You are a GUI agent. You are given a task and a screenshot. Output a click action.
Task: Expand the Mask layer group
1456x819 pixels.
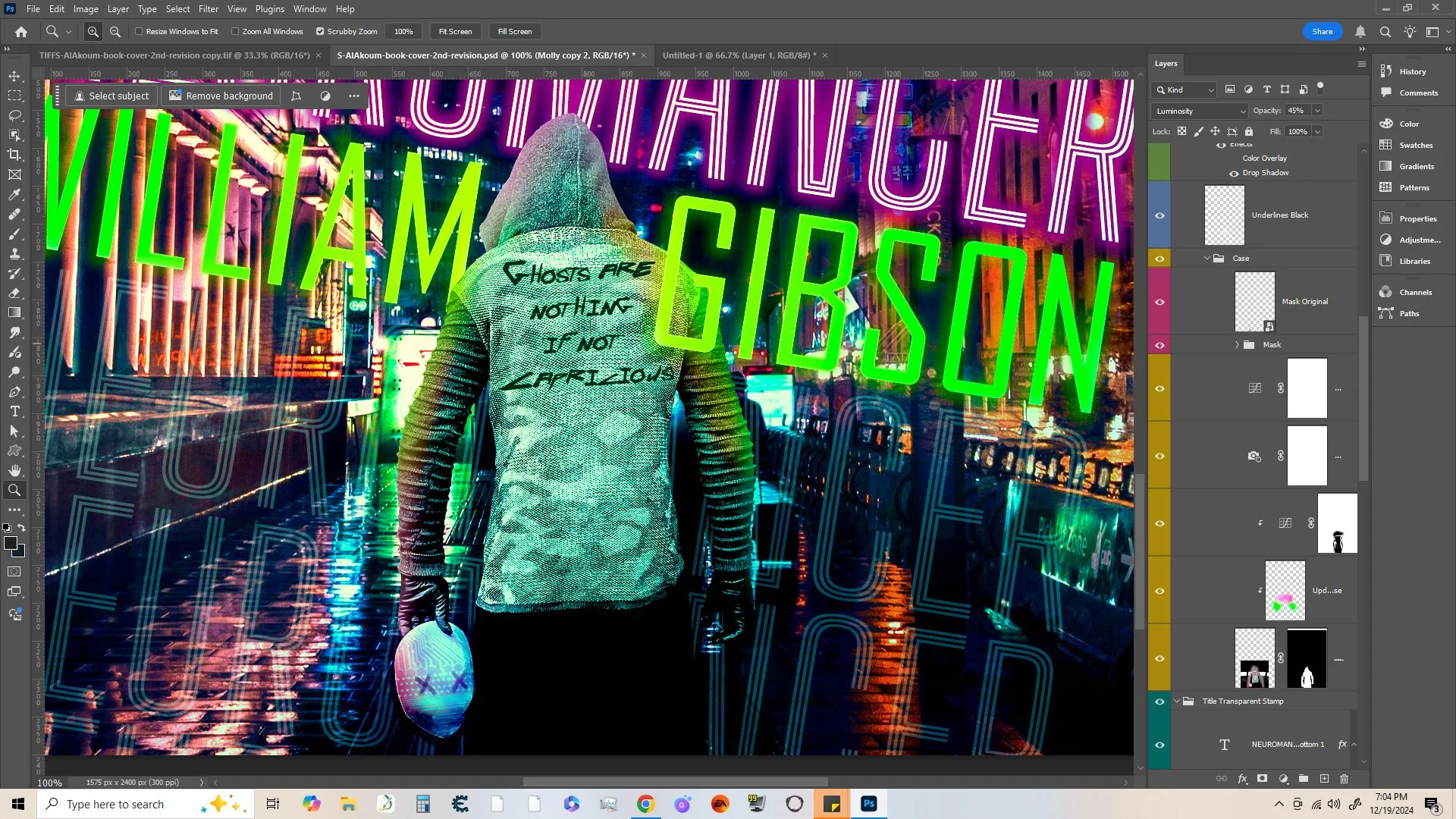[x=1237, y=345]
